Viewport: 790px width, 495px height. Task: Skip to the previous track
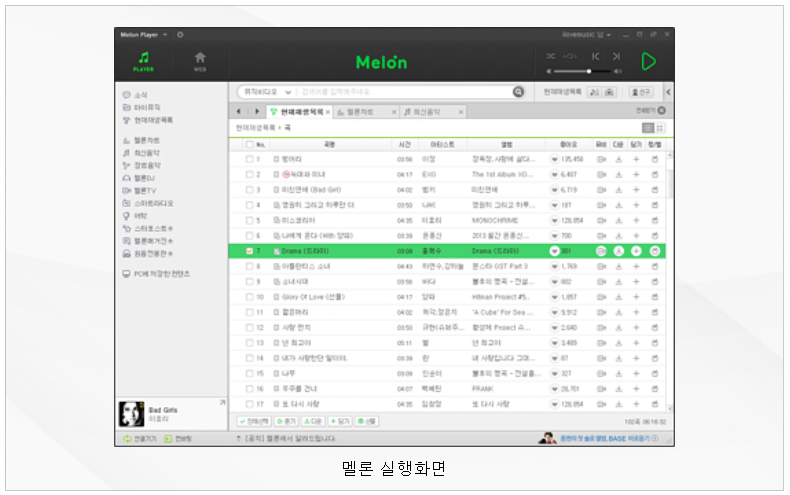(596, 56)
